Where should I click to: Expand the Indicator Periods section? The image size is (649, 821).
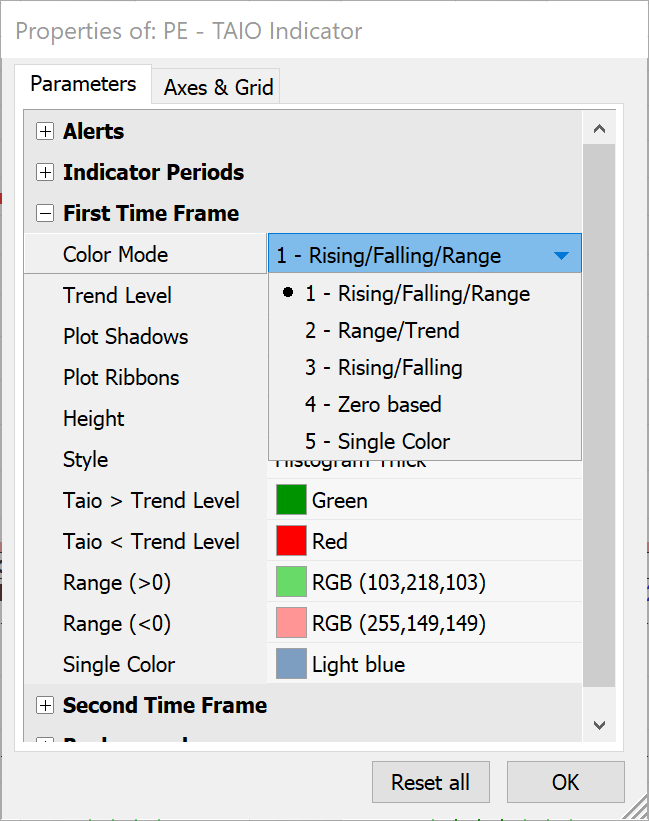[x=45, y=173]
